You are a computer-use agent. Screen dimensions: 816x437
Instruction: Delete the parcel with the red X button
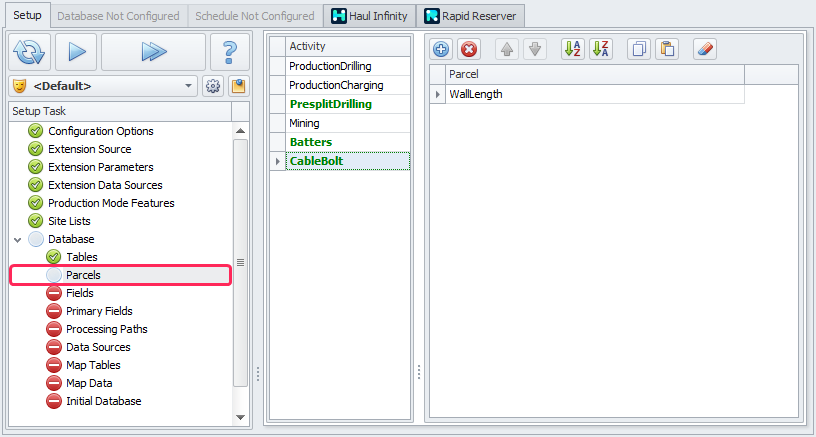coord(469,50)
